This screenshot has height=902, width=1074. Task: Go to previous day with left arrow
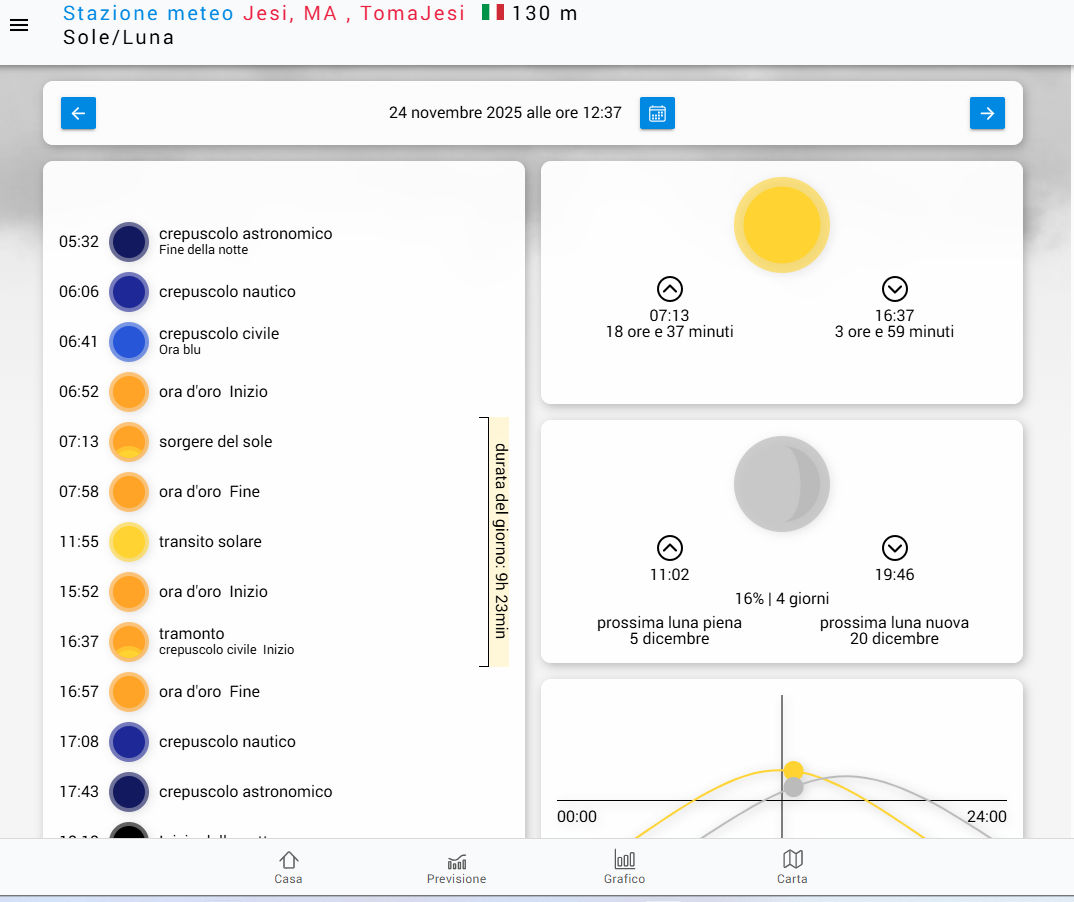coord(78,113)
